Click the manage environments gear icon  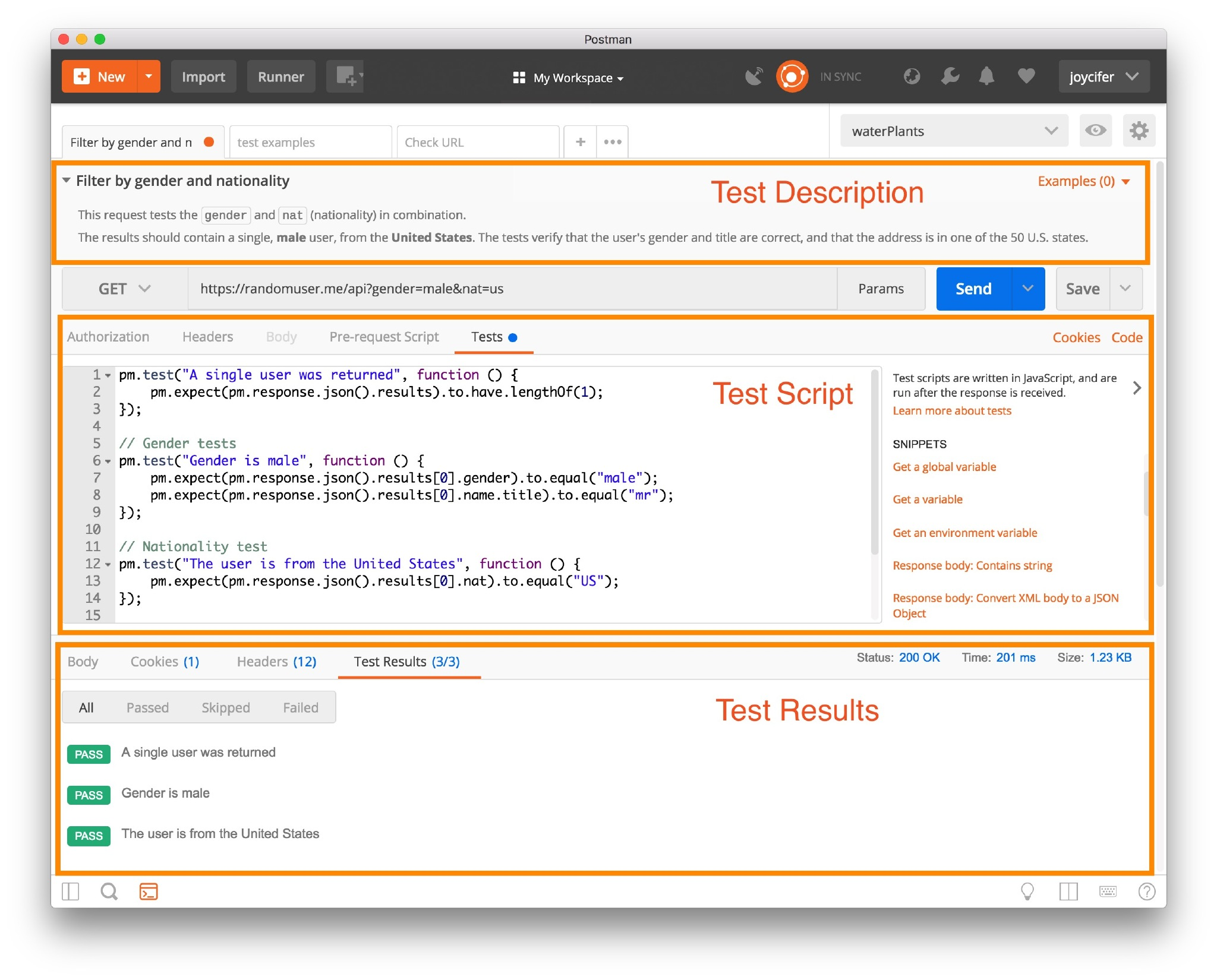click(1139, 131)
